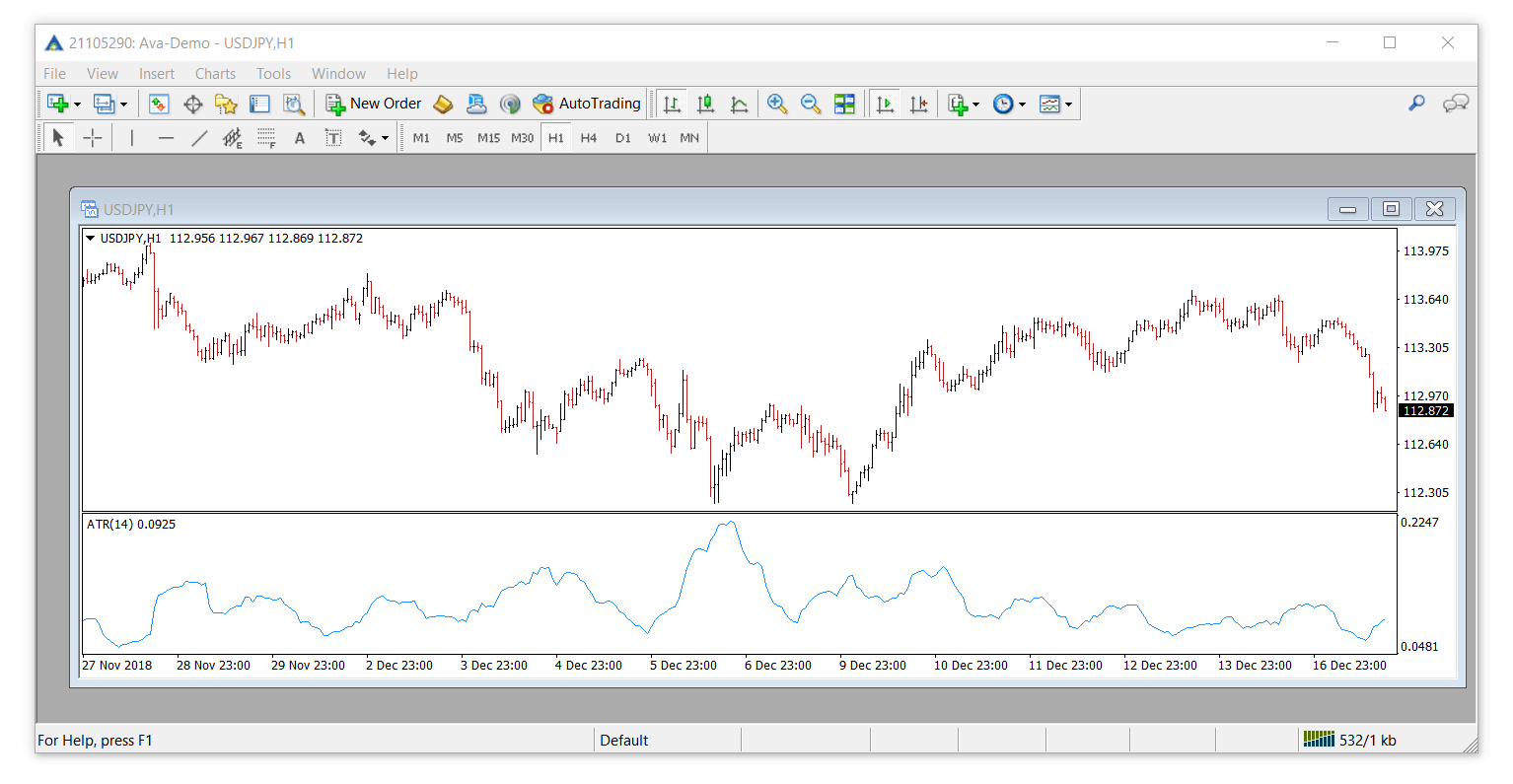Toggle the Market Watch window icon
This screenshot has width=1513, height=784.
click(160, 104)
